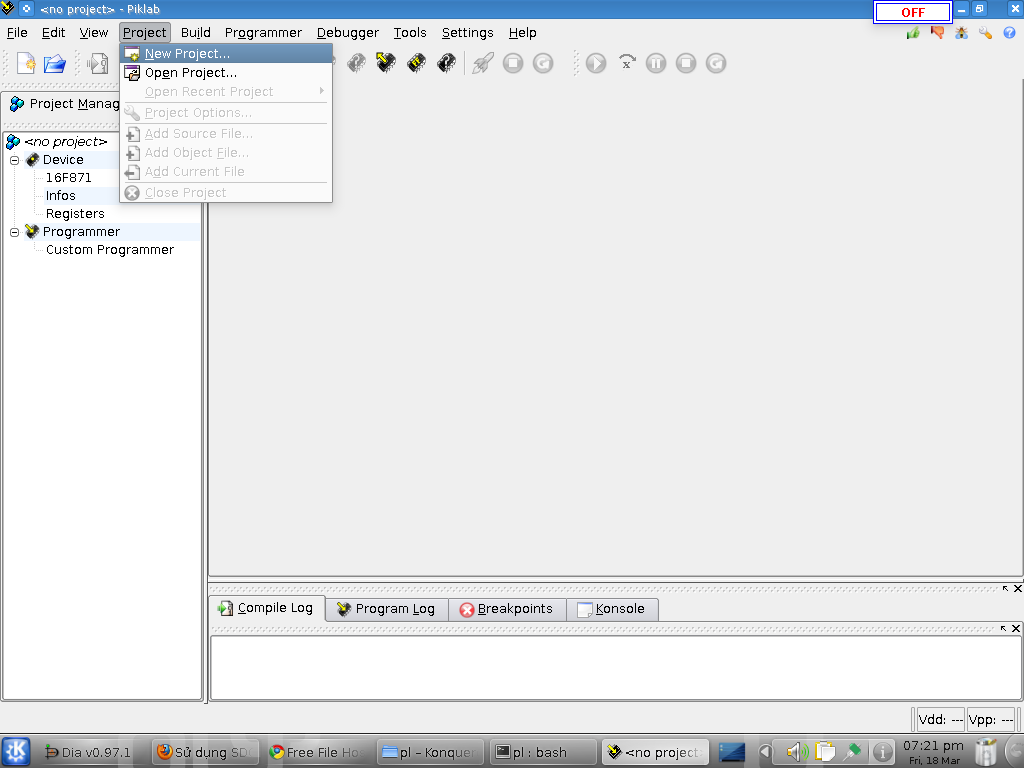Close the Compile Log inner view
The height and width of the screenshot is (768, 1024).
[1016, 628]
